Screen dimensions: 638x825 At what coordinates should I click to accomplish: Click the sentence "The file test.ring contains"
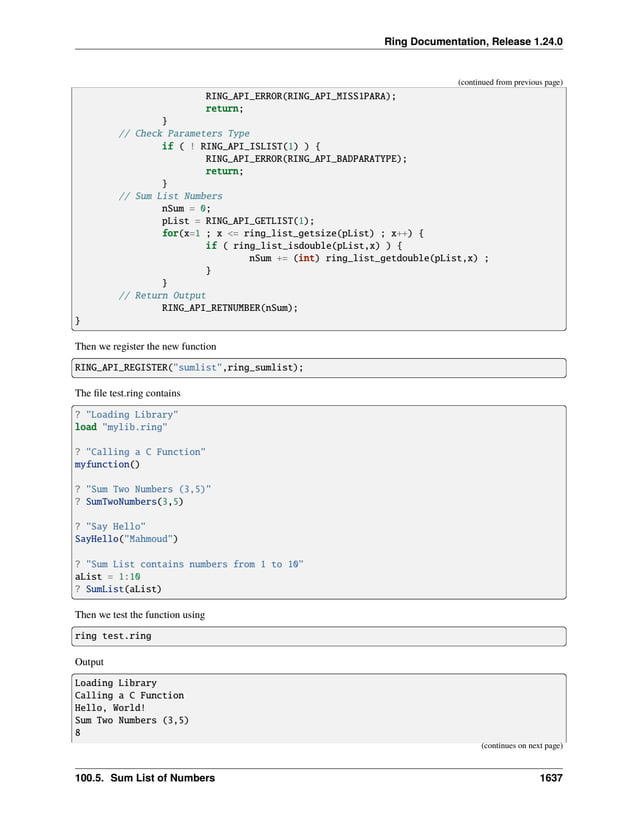pos(127,393)
